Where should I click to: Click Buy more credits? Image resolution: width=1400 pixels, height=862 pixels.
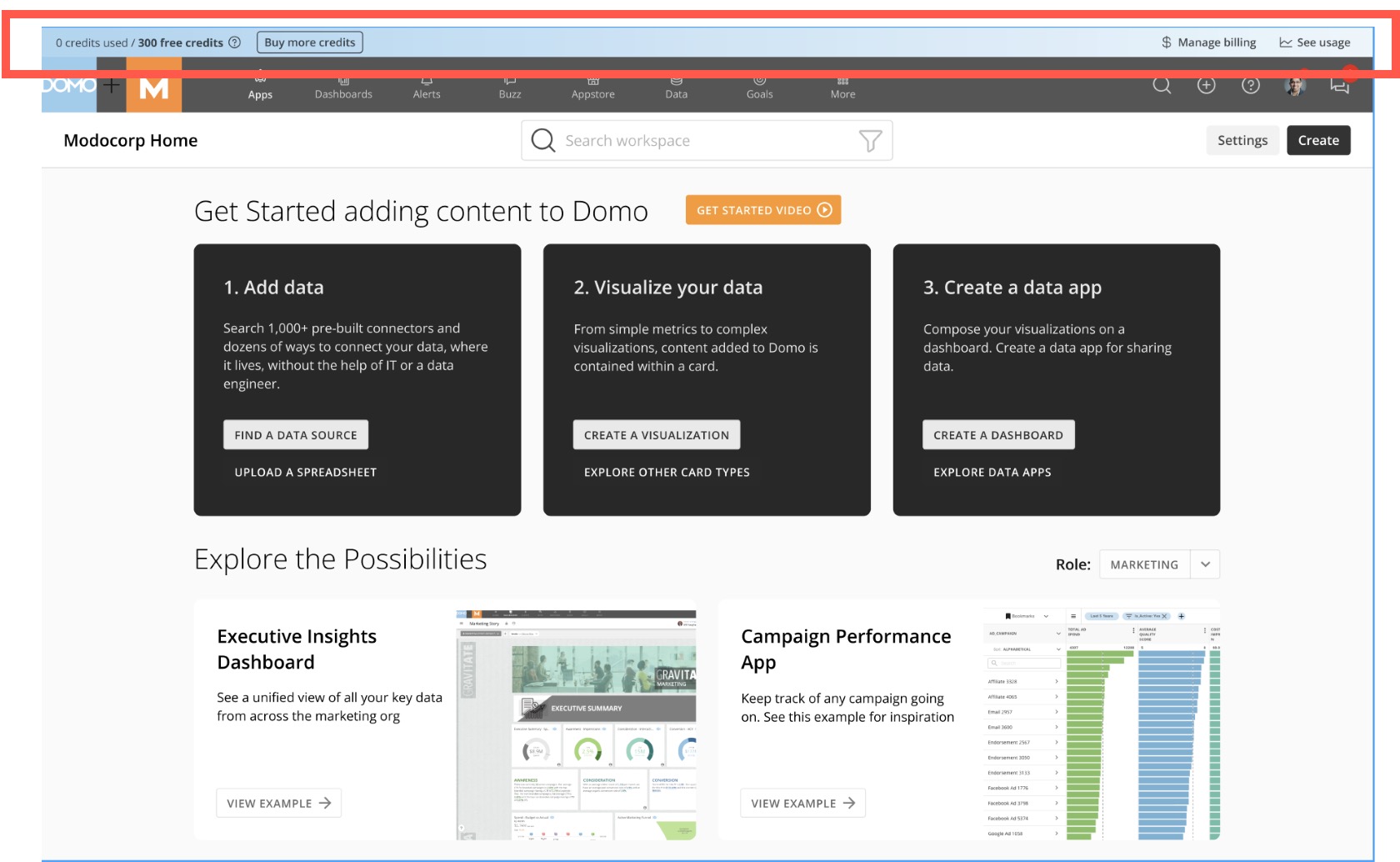click(309, 42)
